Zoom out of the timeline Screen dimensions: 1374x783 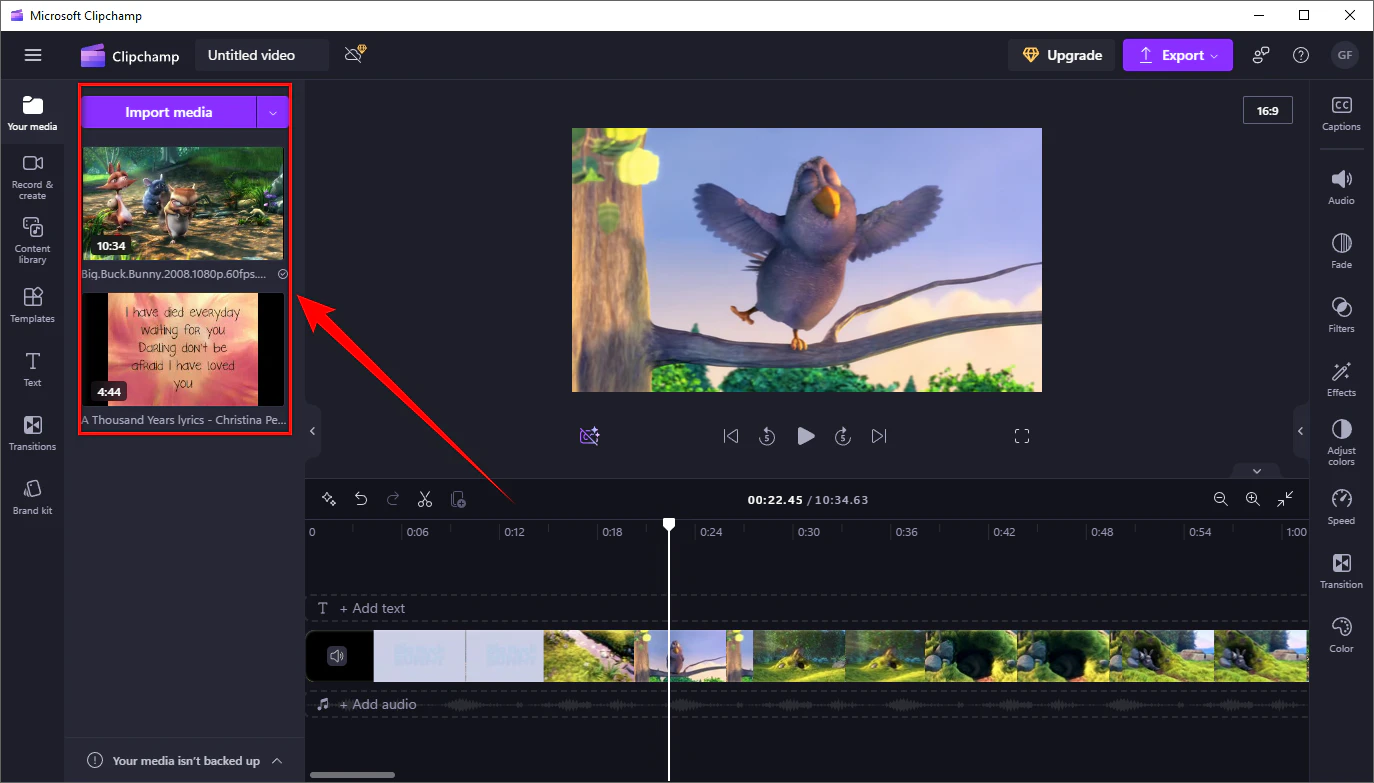click(x=1220, y=499)
